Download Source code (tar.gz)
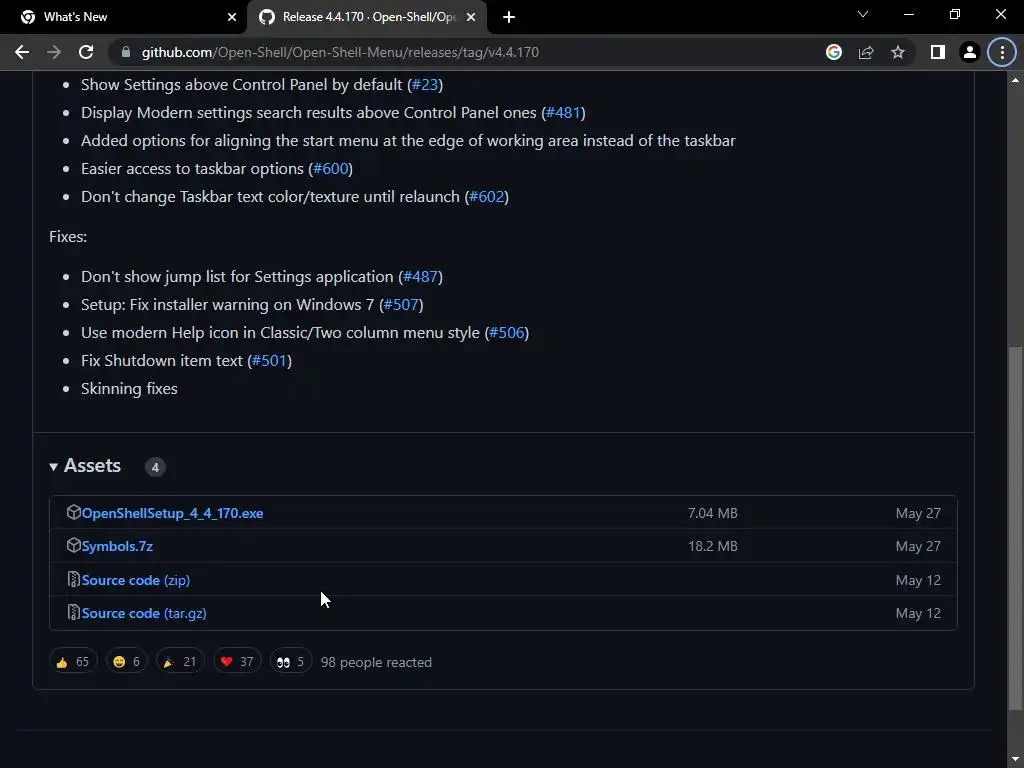The image size is (1024, 768). pos(144,613)
